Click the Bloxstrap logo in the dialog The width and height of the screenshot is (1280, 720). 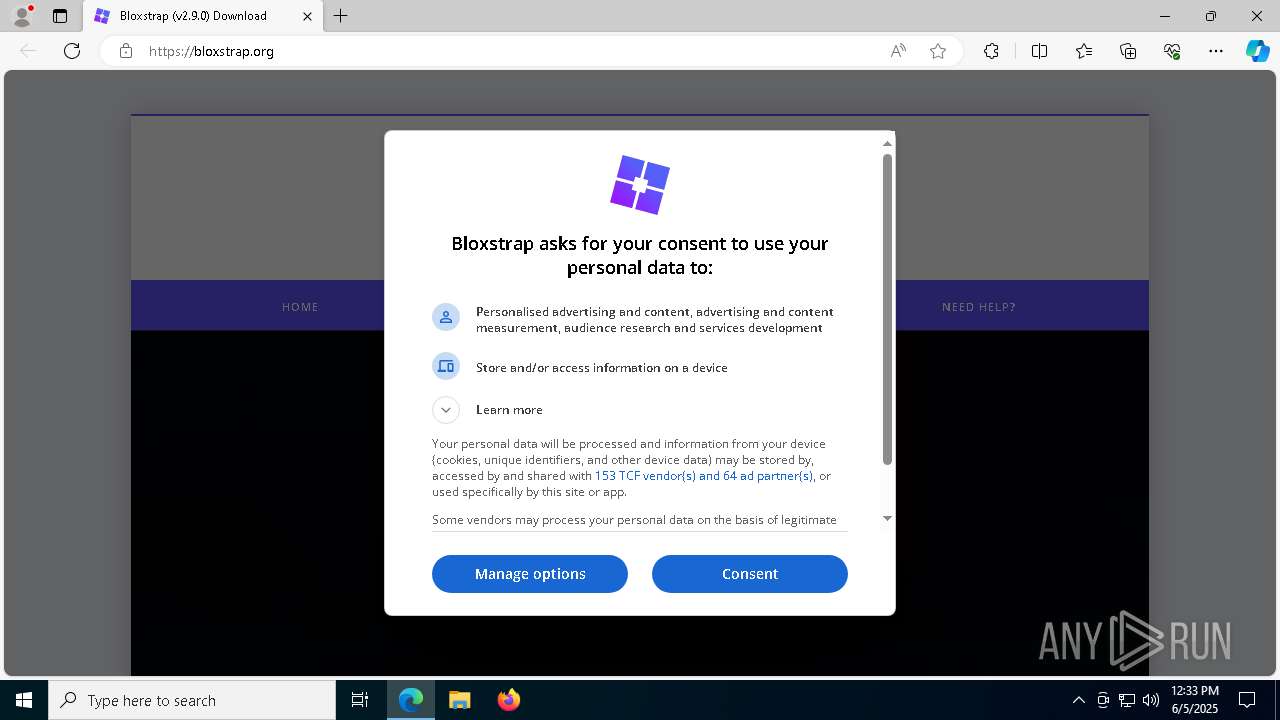coord(640,184)
